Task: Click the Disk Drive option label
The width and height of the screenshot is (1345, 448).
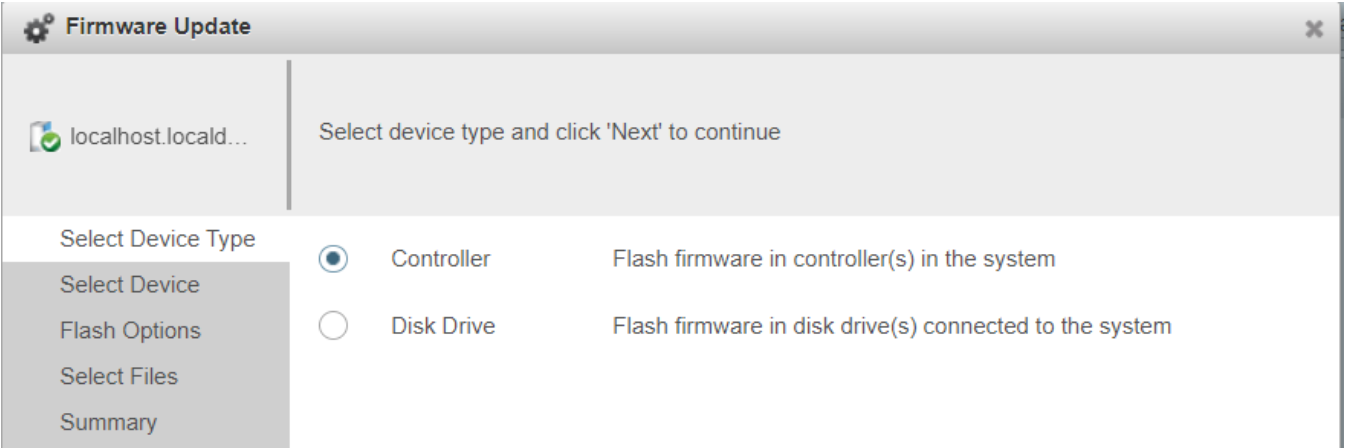Action: click(443, 326)
